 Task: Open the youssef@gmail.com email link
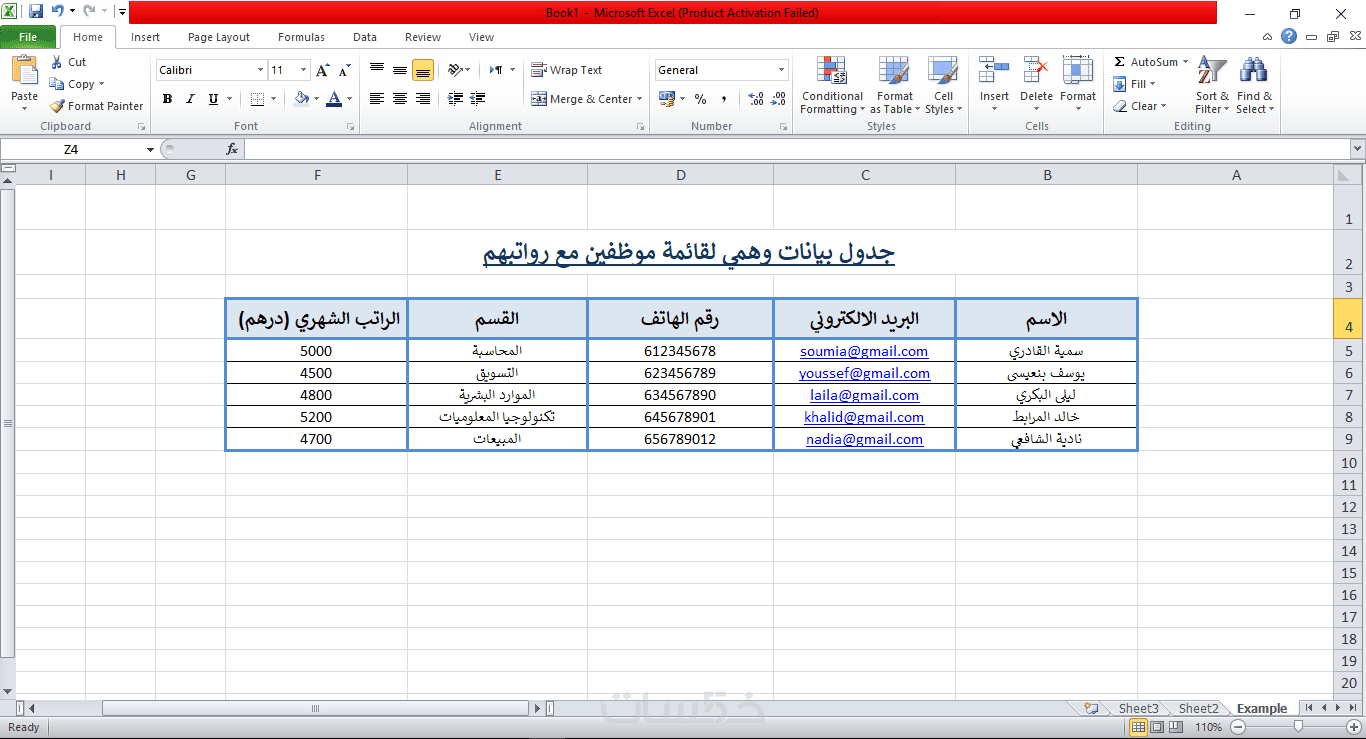(864, 373)
